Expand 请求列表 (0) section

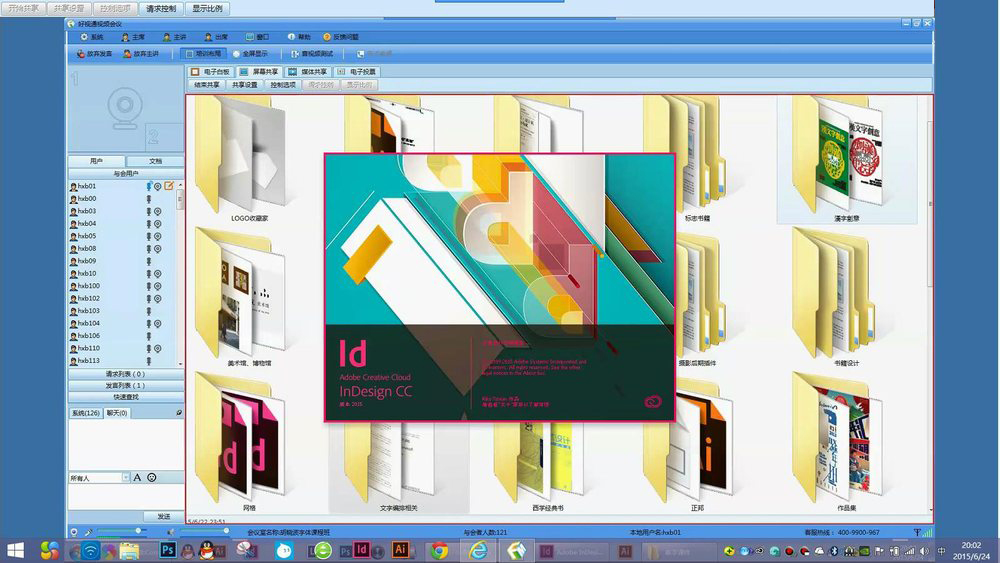126,374
